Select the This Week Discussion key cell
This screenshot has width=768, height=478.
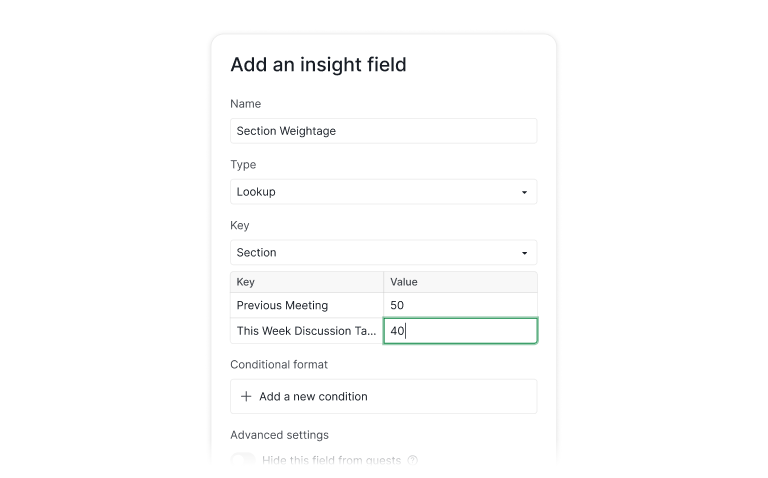pyautogui.click(x=307, y=331)
